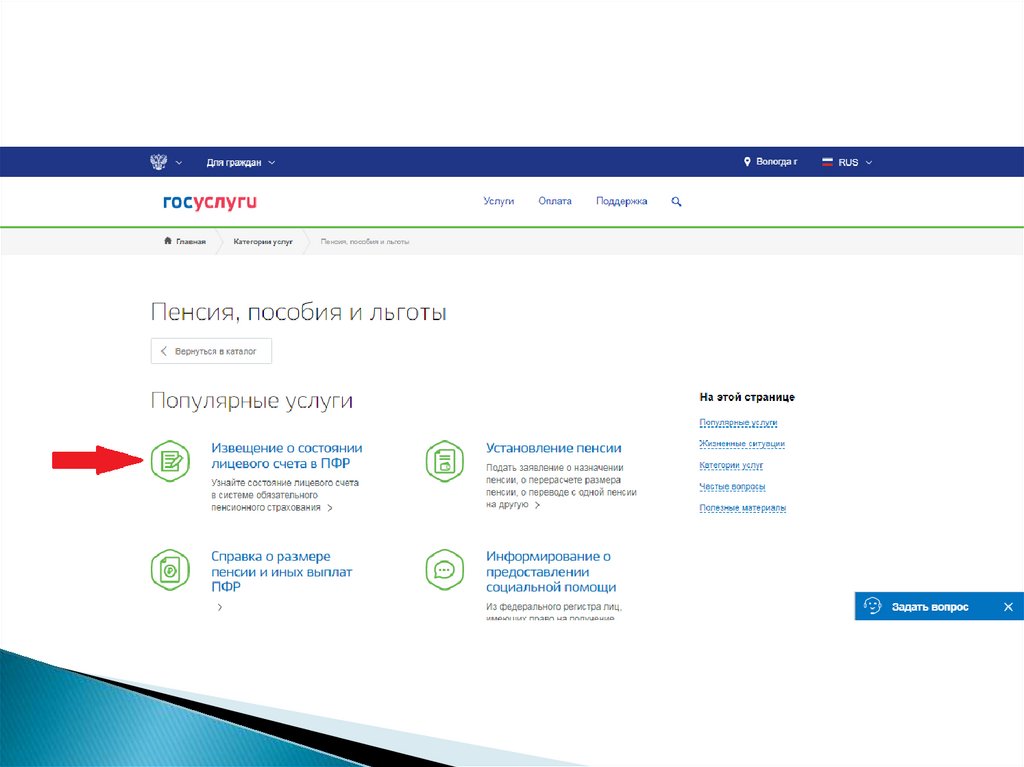Expand the chevron next to the emblem
Screen dimensions: 1024x767
179,163
